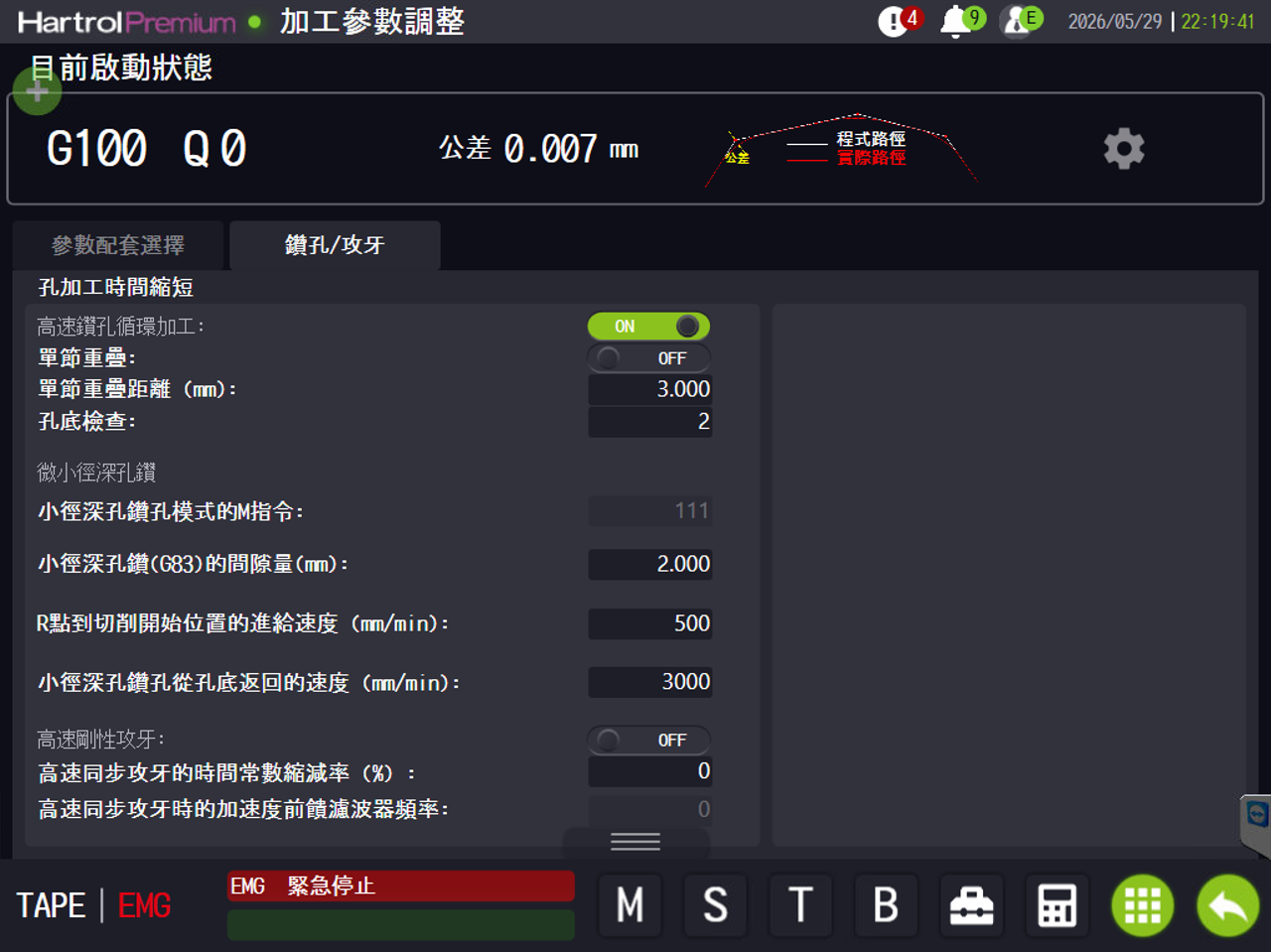Image resolution: width=1271 pixels, height=952 pixels.
Task: Open the alarm notifications icon with badge 4
Action: click(900, 21)
